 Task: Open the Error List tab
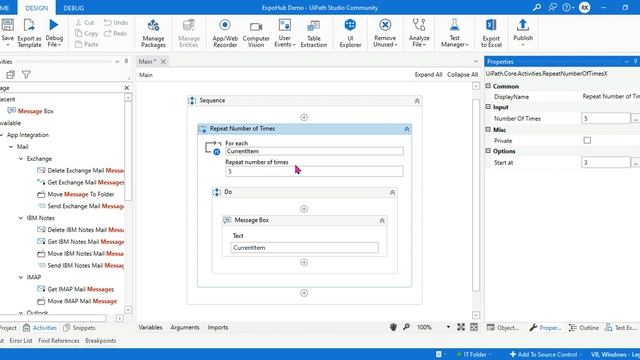tap(21, 340)
